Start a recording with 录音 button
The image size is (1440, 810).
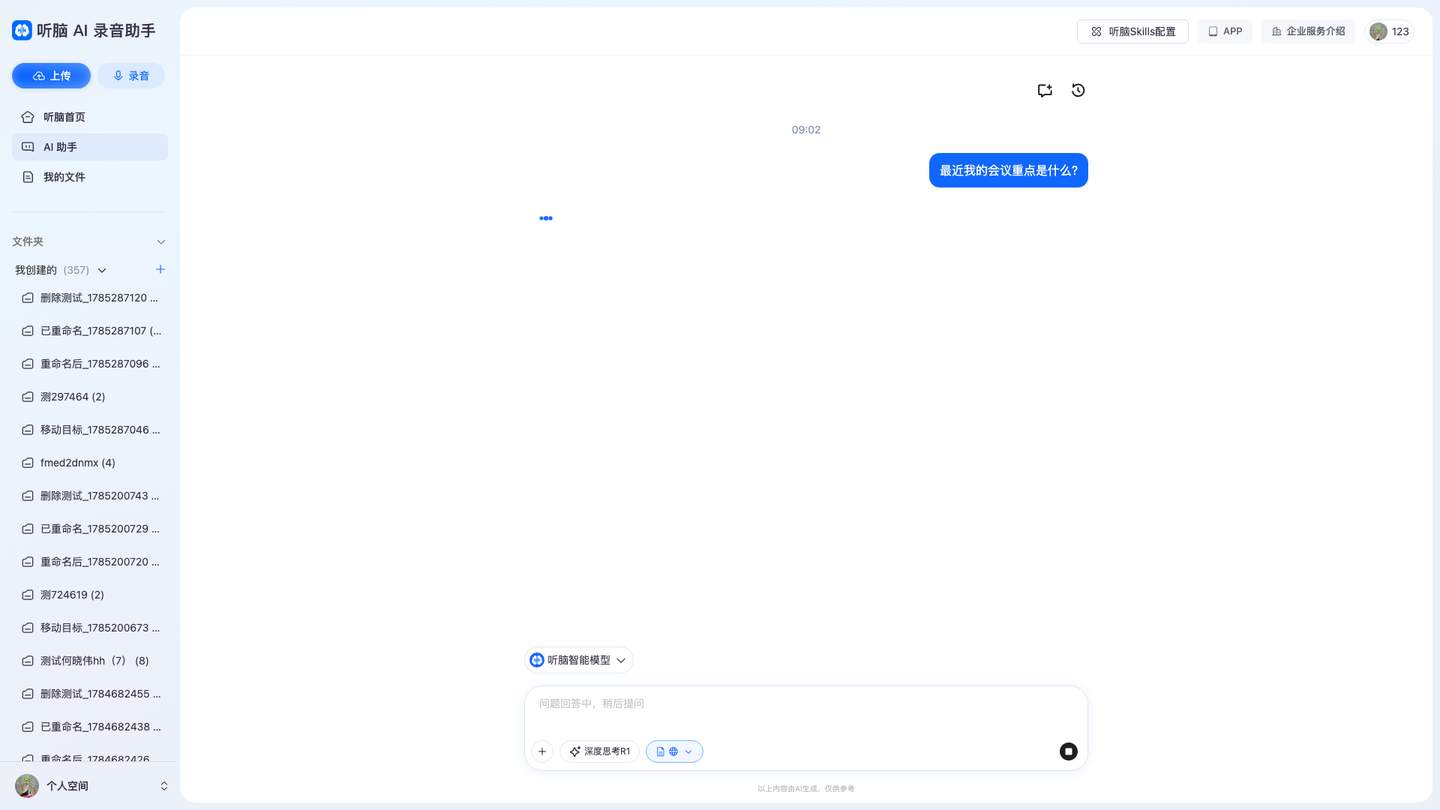pos(131,76)
